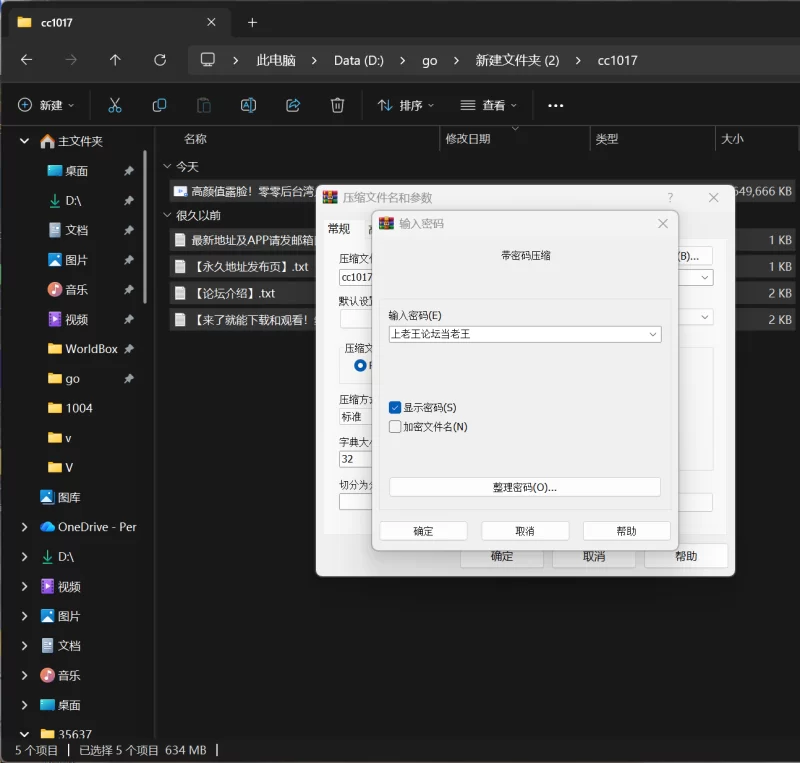The width and height of the screenshot is (800, 763).
Task: Close the cc1017 Explorer tab
Action: click(211, 22)
